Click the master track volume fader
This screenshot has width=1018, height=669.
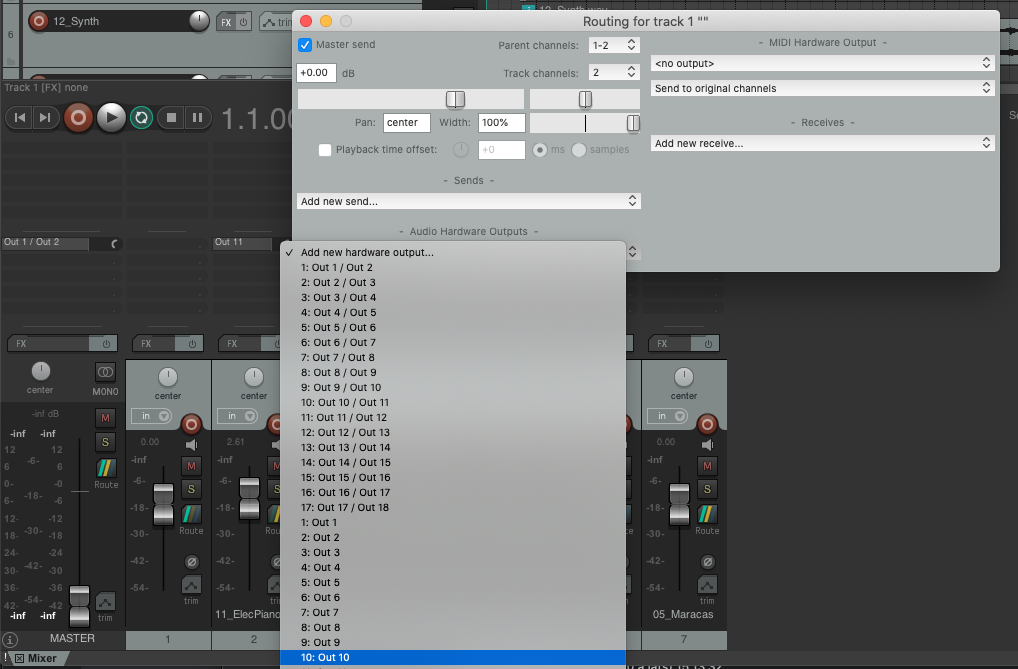[x=78, y=601]
